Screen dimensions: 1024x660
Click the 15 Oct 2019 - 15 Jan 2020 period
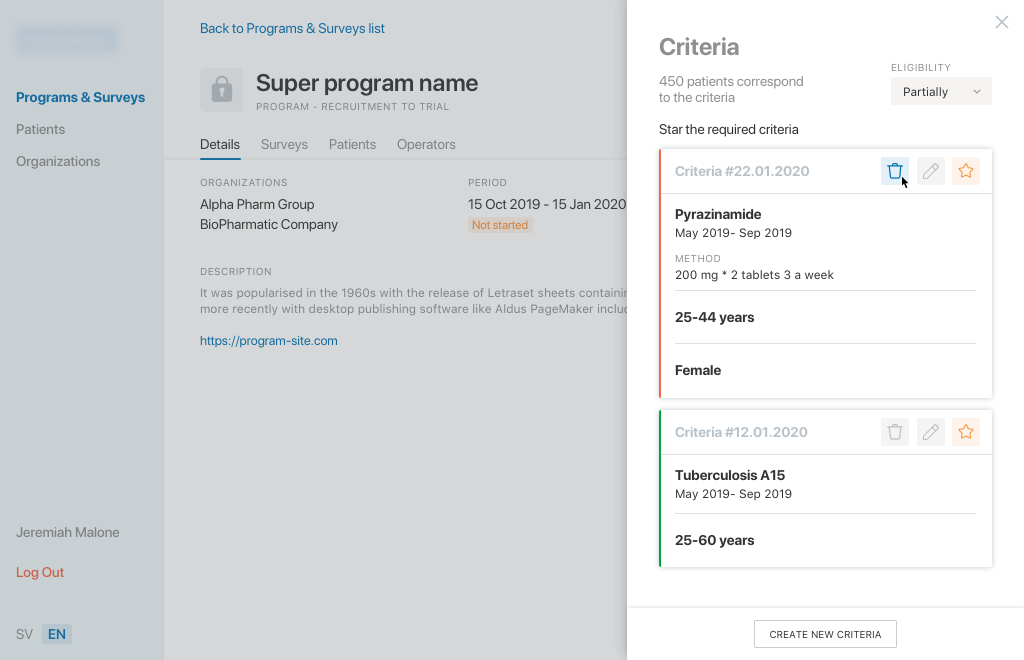coord(547,204)
